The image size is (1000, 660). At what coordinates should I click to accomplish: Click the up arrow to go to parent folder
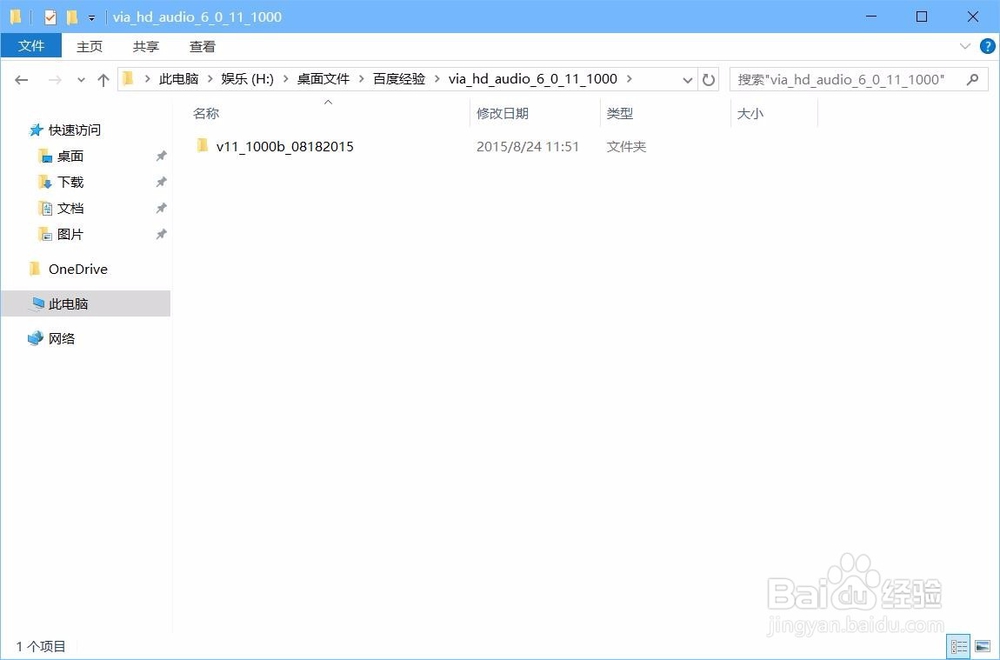(x=103, y=79)
